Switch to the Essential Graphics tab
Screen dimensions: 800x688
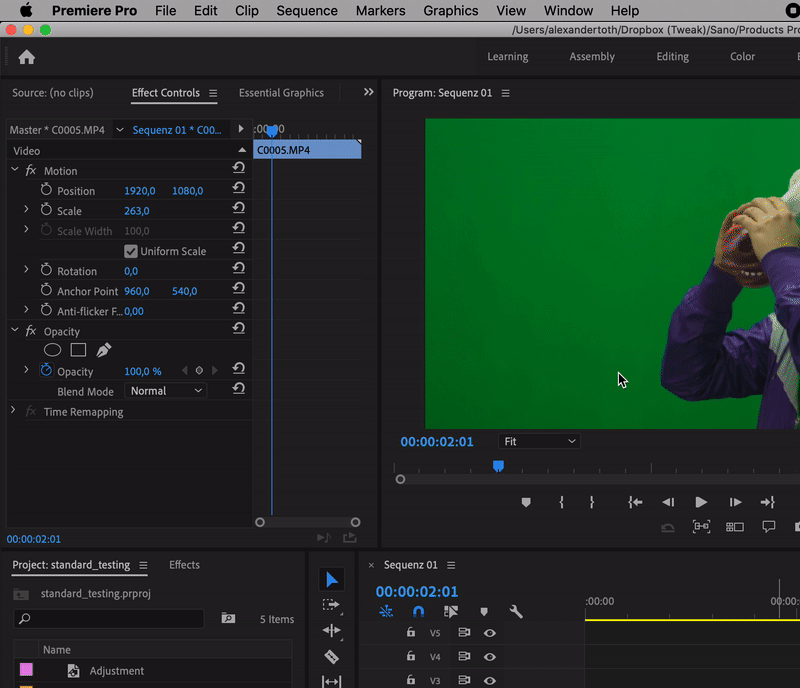281,92
